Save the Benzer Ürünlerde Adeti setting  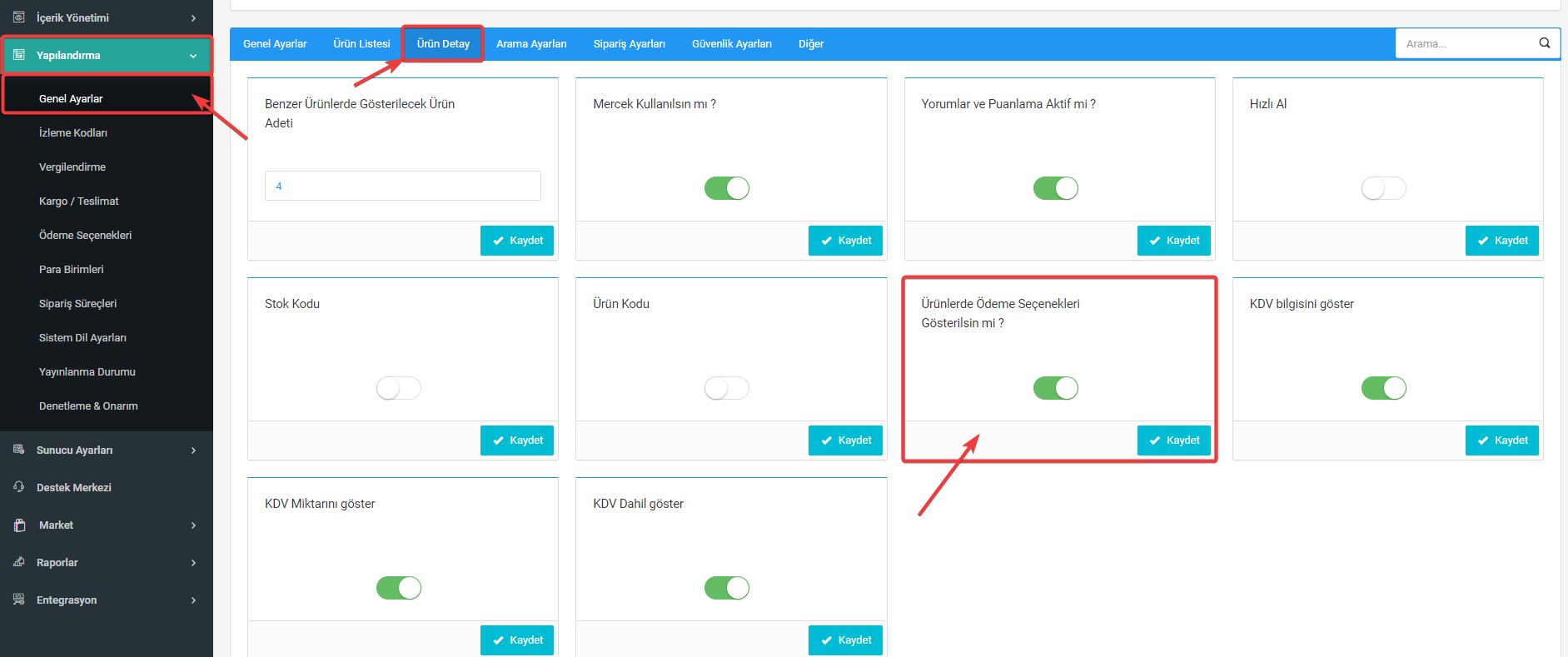coord(517,241)
